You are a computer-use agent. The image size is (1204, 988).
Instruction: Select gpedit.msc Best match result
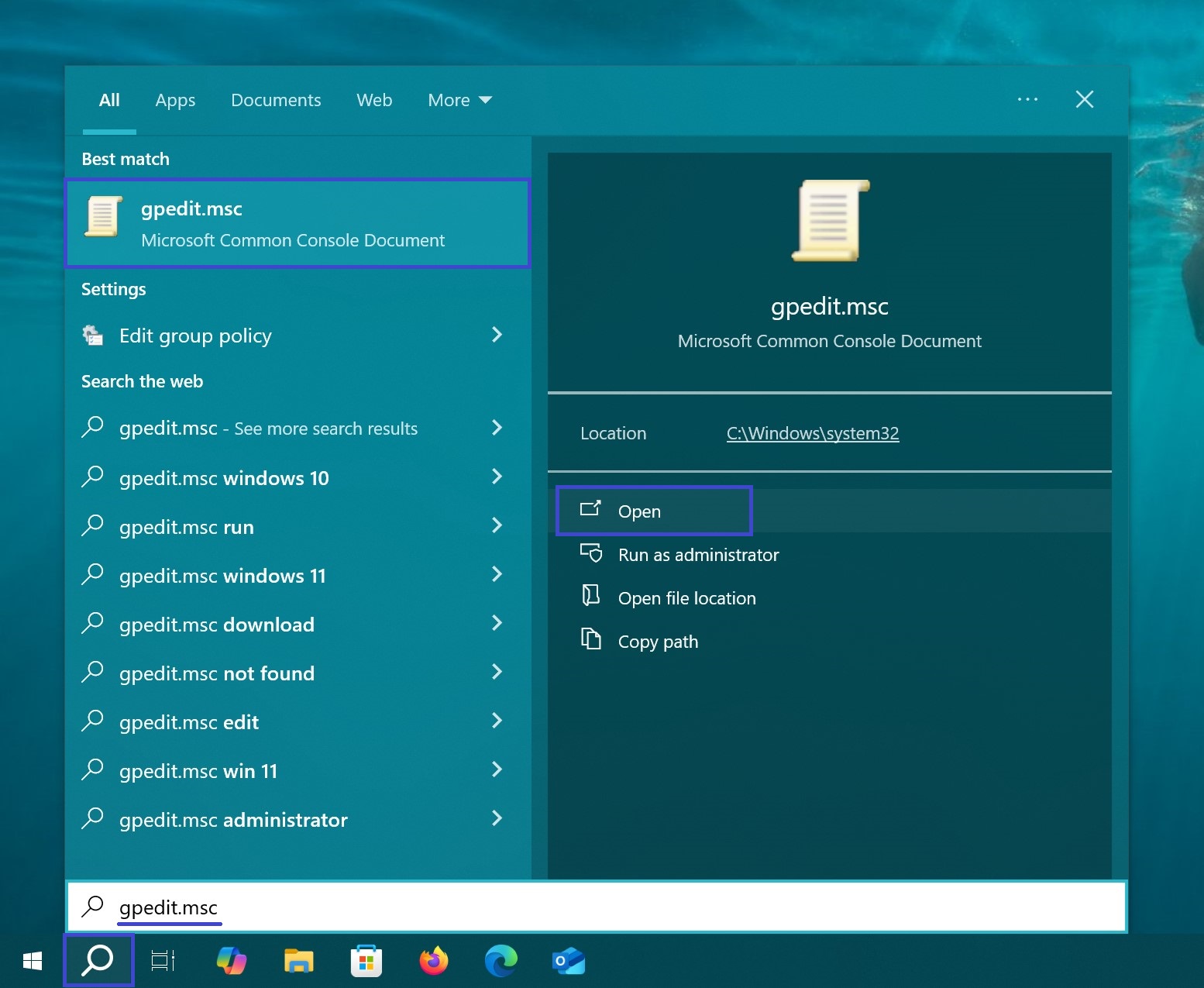pyautogui.click(x=298, y=223)
